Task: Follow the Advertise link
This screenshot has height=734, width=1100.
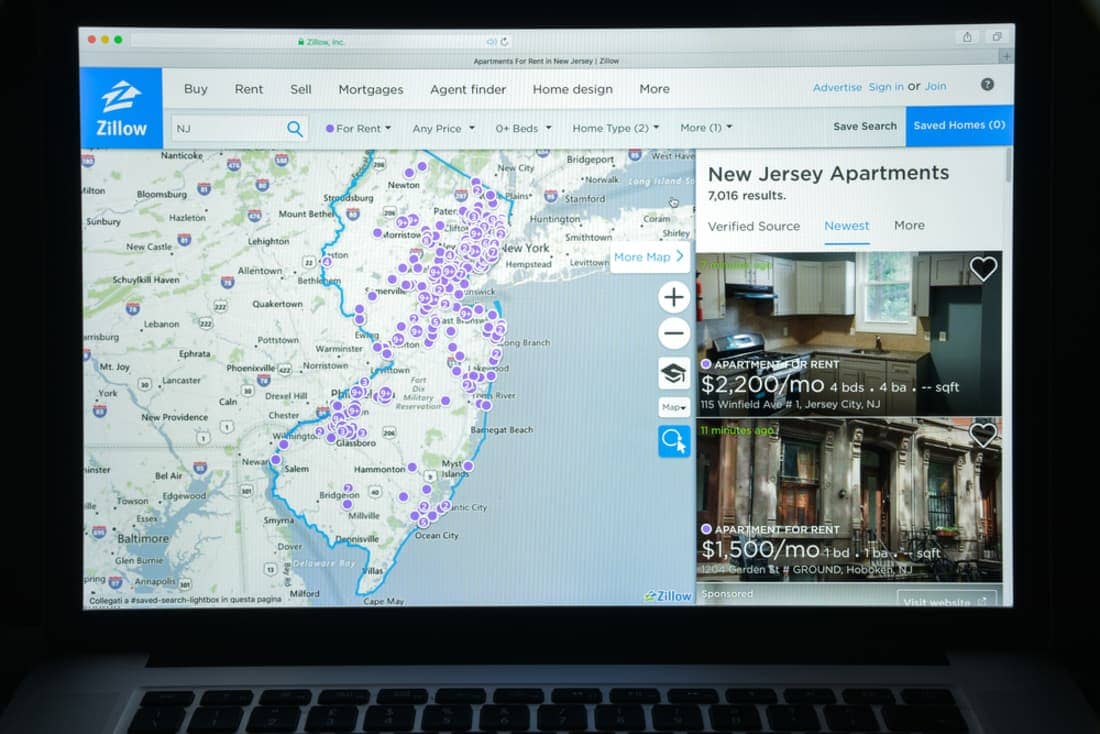Action: tap(837, 88)
